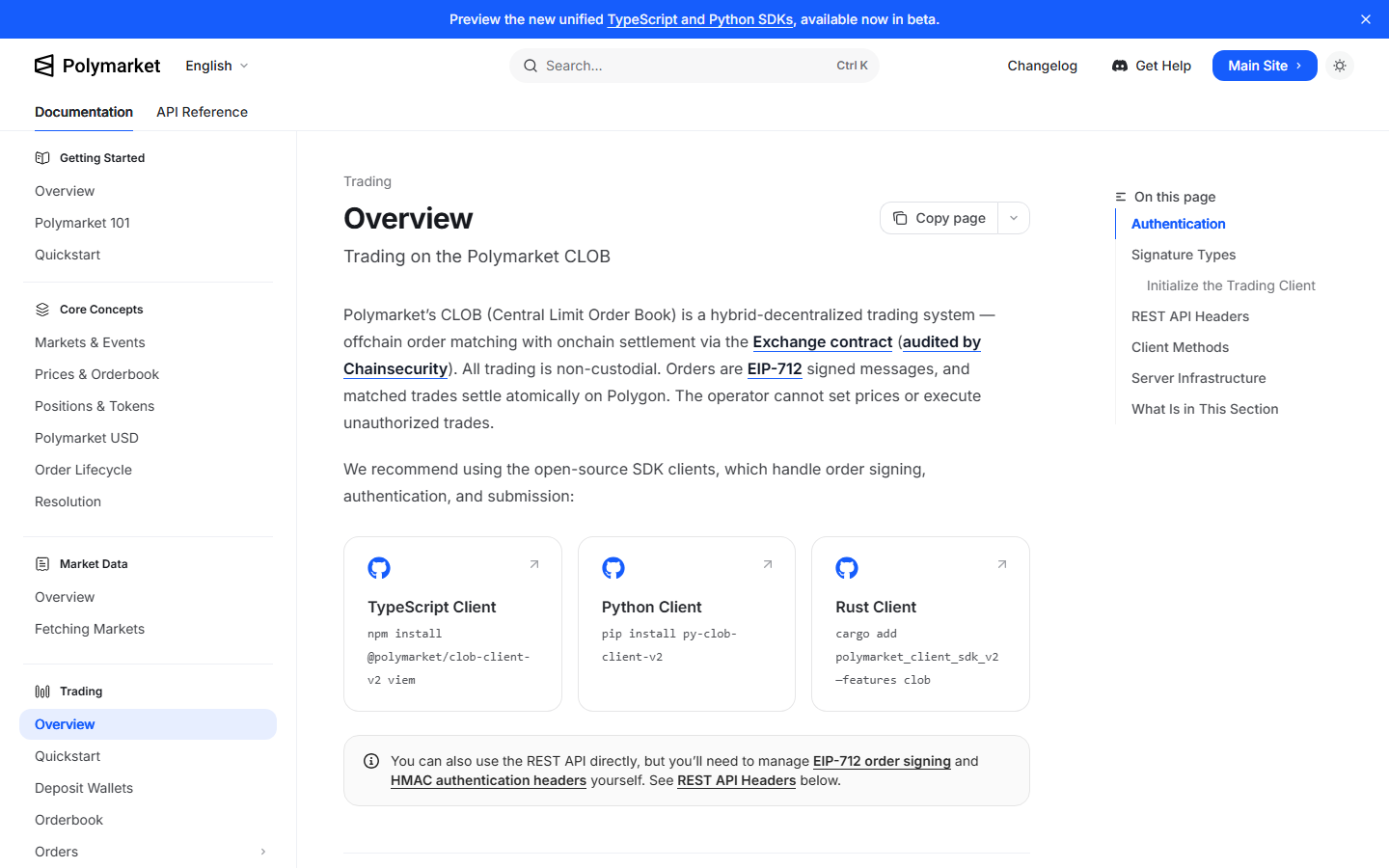
Task: Click the Search documentation field
Action: coord(694,66)
